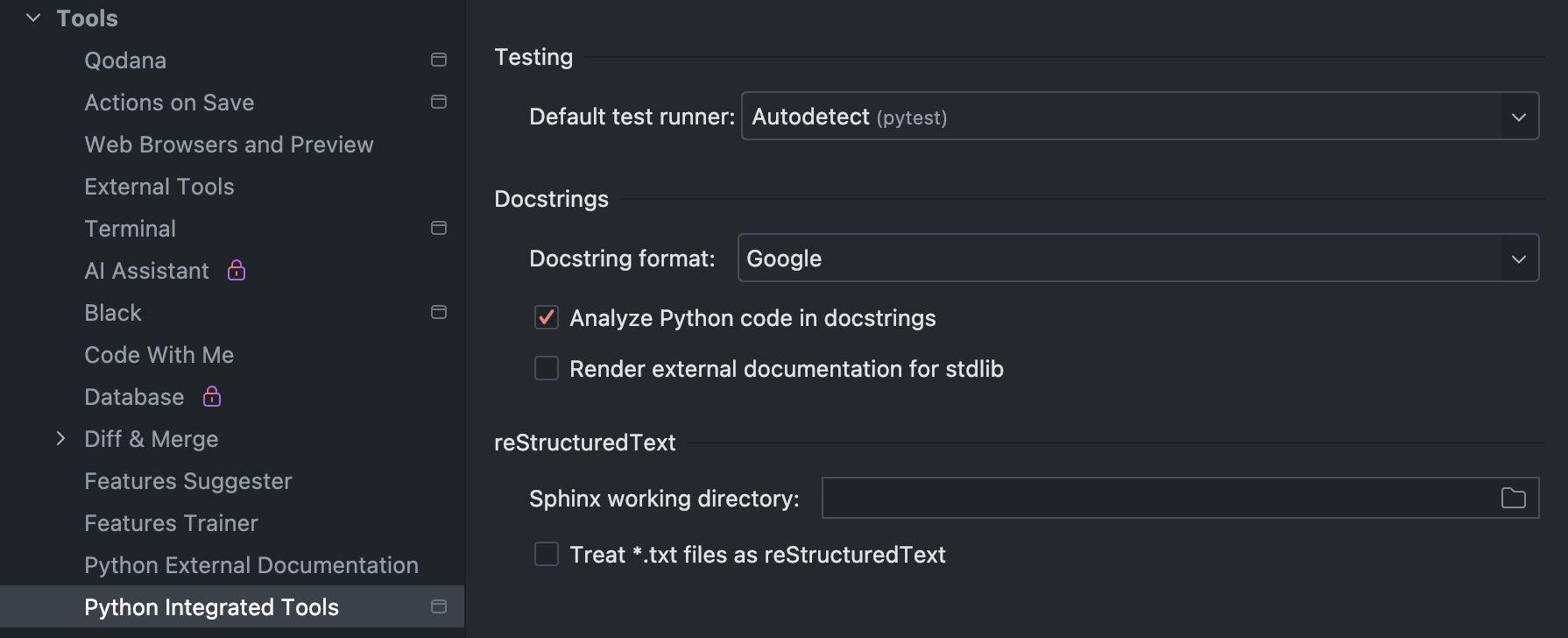Enable Treat *.txt files as reStructuredText
Screen dimensions: 1568x638
pyautogui.click(x=547, y=554)
